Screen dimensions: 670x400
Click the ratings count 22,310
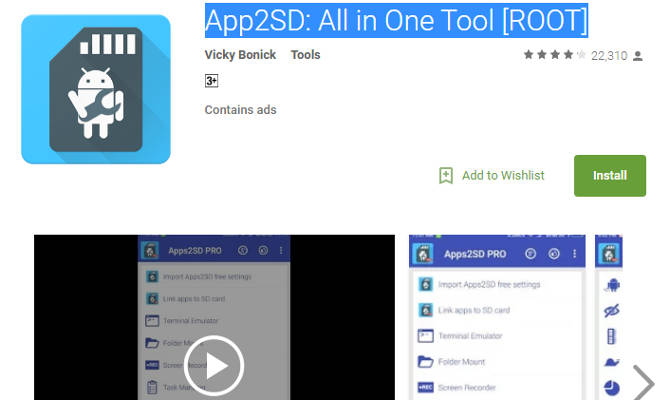(608, 56)
